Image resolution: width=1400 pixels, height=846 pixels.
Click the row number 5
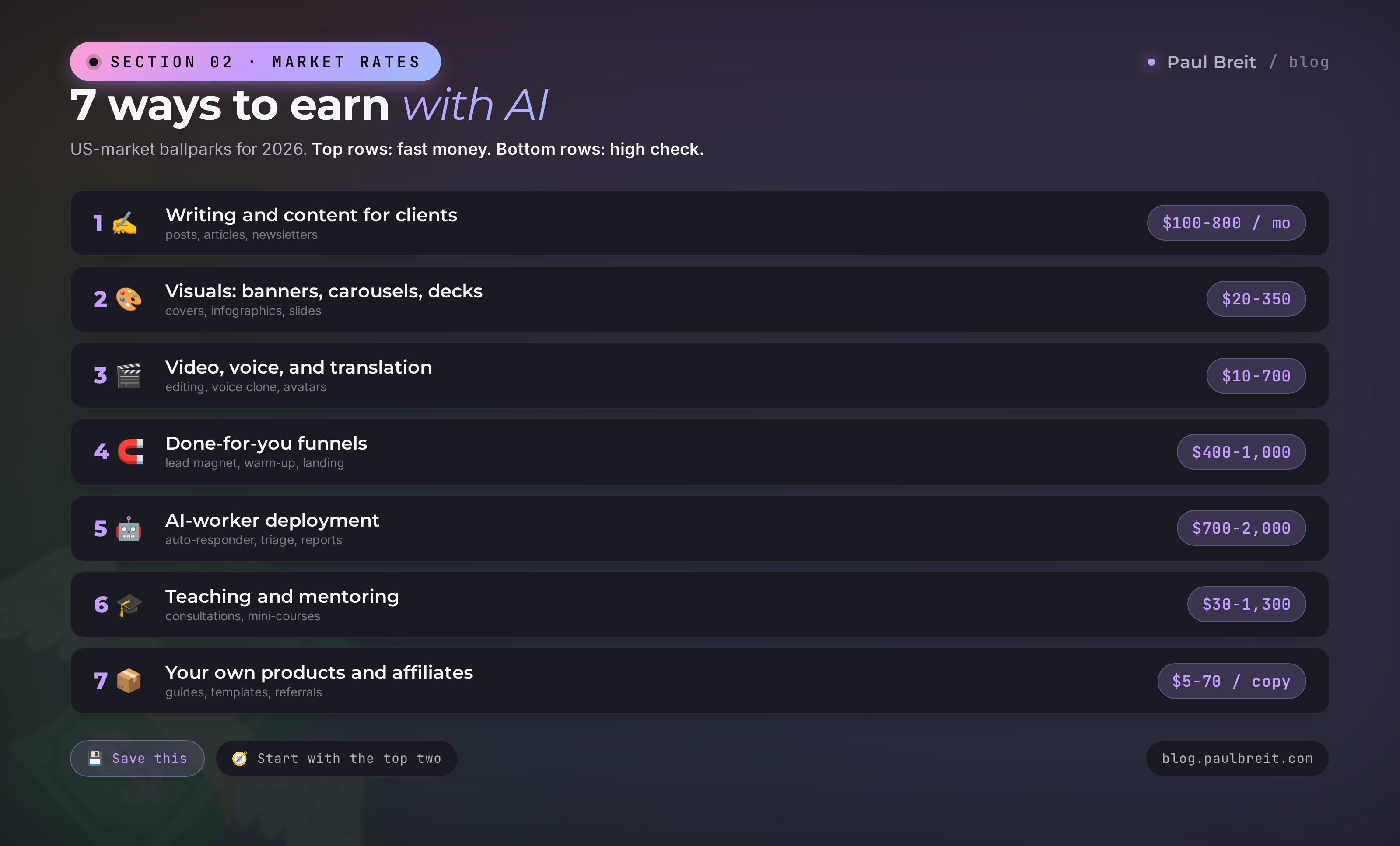point(100,528)
